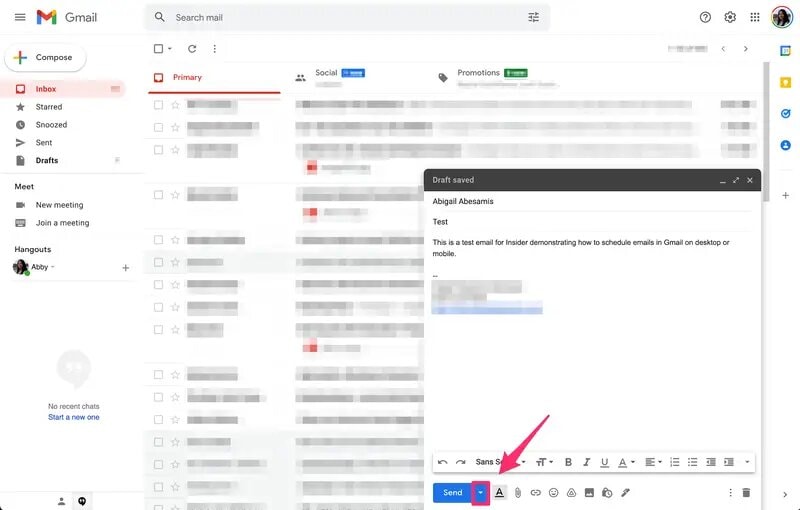Open Google Calendar side panel
This screenshot has height=510, width=800.
point(786,50)
